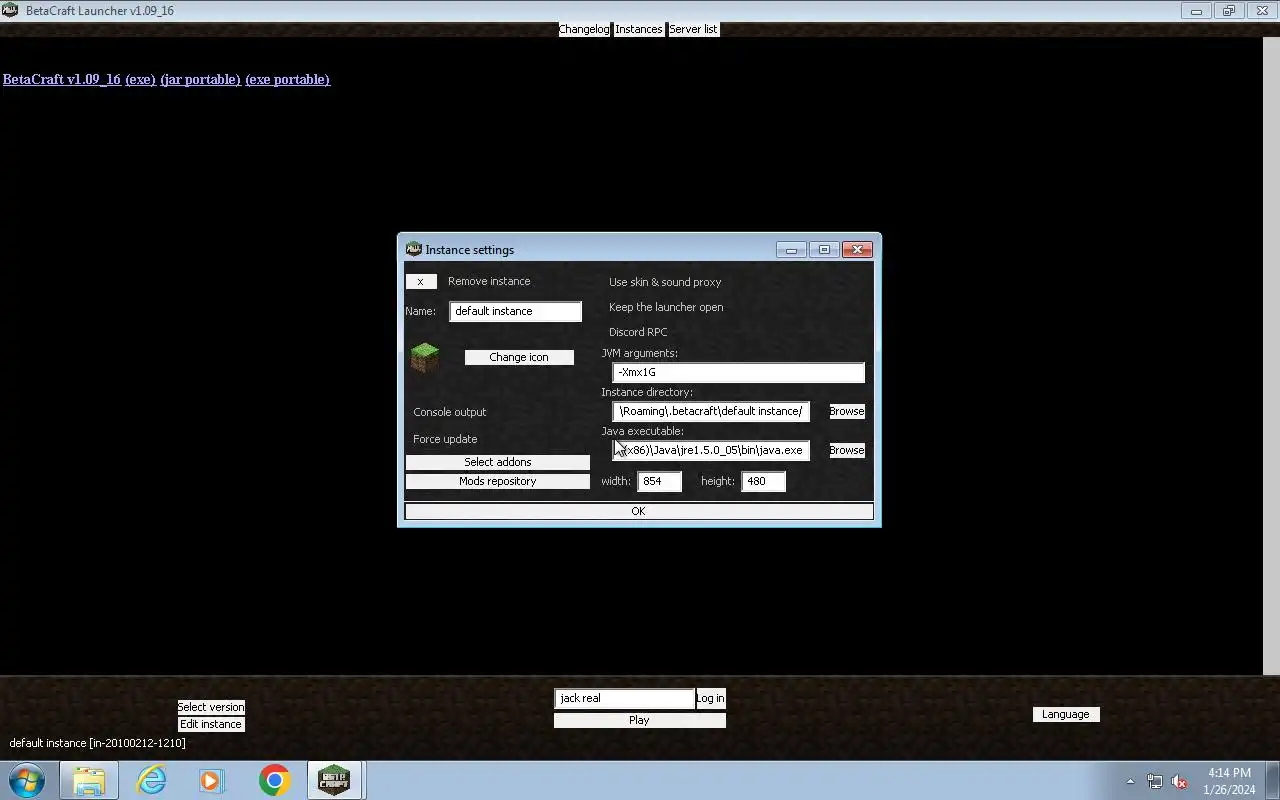Click the taskbar clock showing 4:14 PM
The width and height of the screenshot is (1280, 800).
point(1229,781)
